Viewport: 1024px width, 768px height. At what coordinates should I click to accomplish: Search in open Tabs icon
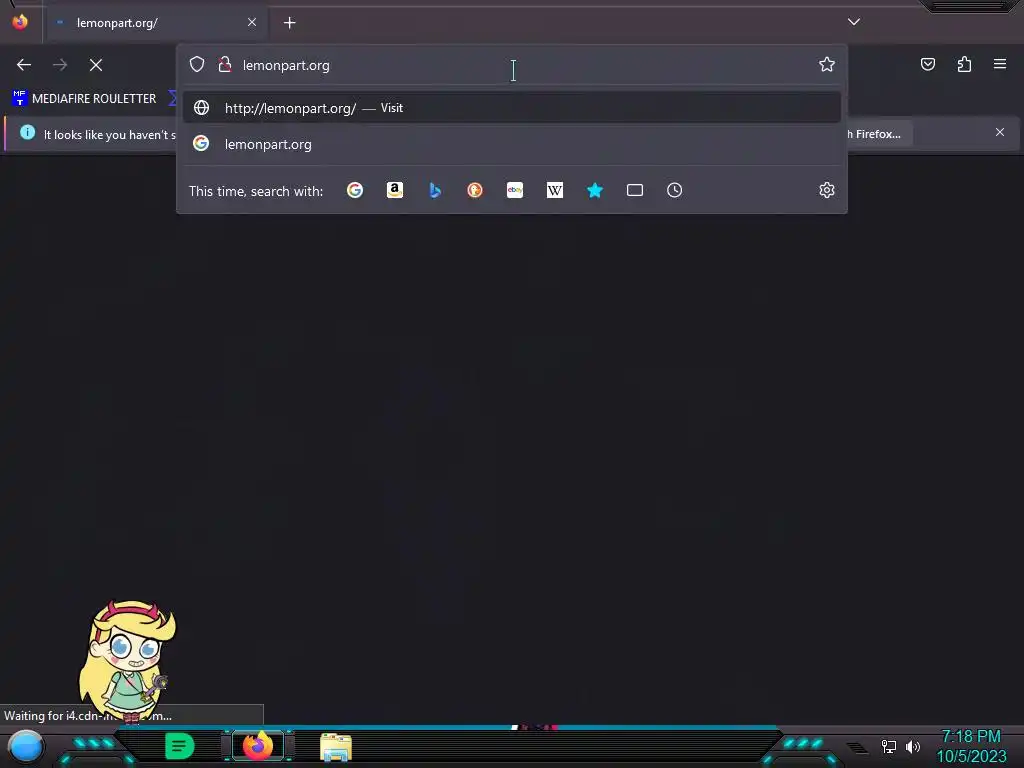coord(635,190)
